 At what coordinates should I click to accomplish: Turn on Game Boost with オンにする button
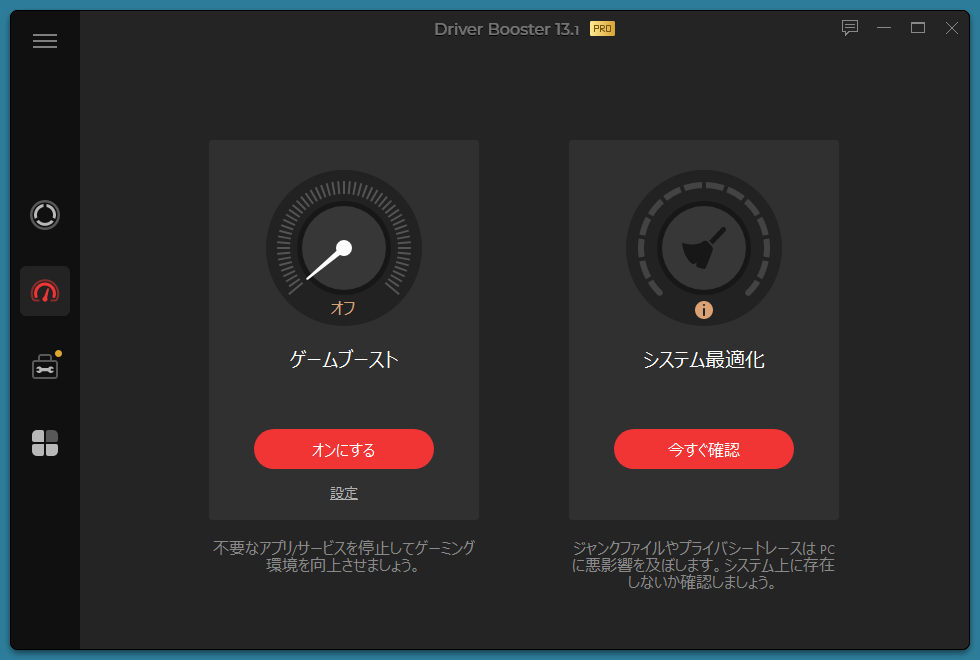tap(343, 450)
